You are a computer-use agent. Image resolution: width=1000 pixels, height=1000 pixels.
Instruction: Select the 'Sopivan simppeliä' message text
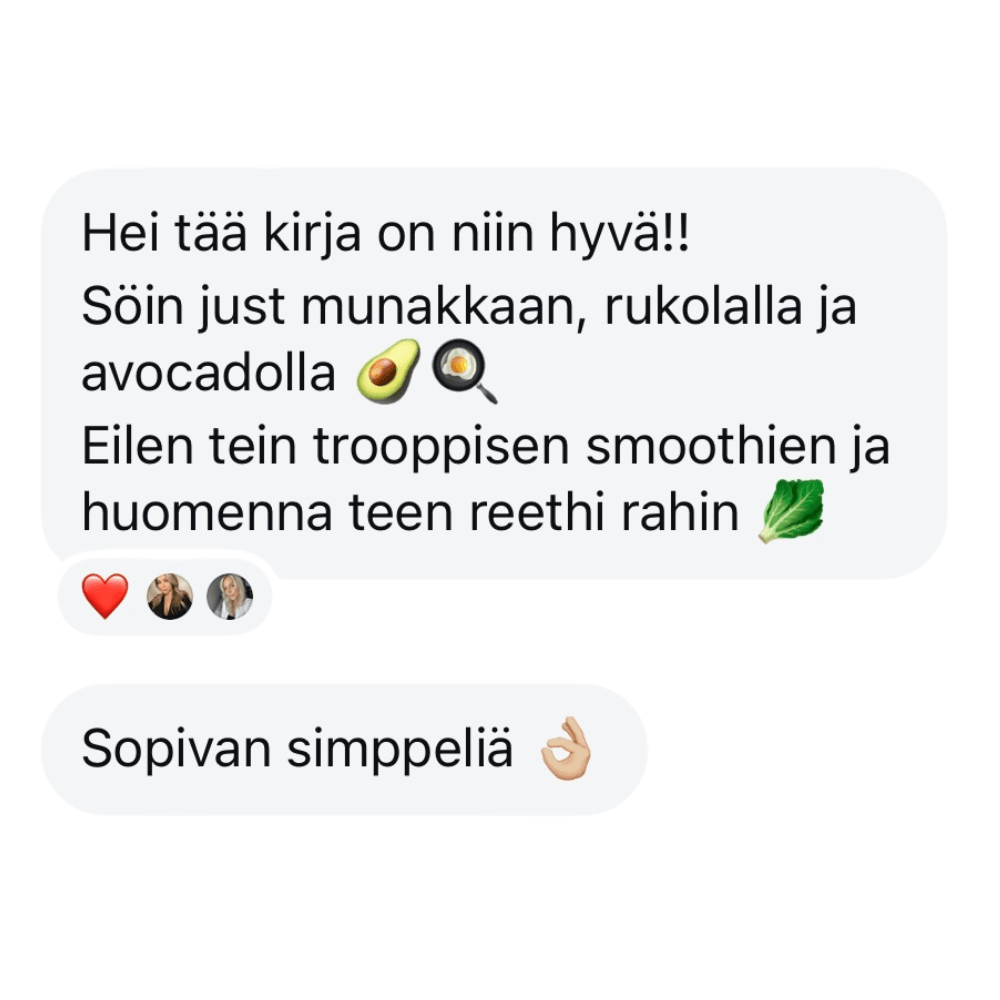297,749
